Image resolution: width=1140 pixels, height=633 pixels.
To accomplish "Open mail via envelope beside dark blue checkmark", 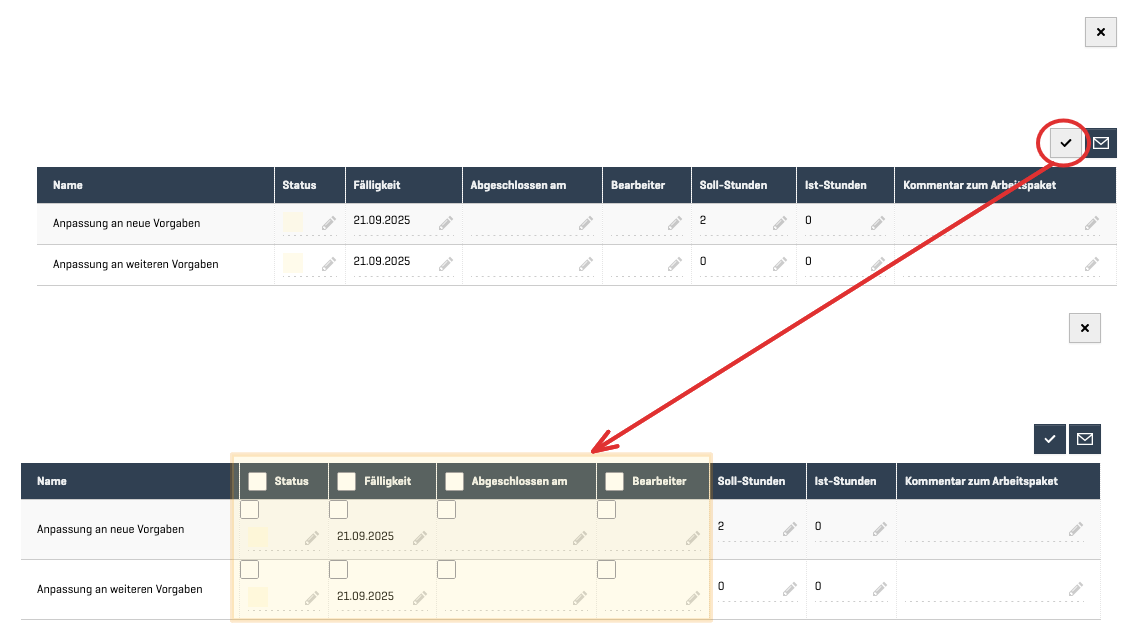I will click(1085, 439).
